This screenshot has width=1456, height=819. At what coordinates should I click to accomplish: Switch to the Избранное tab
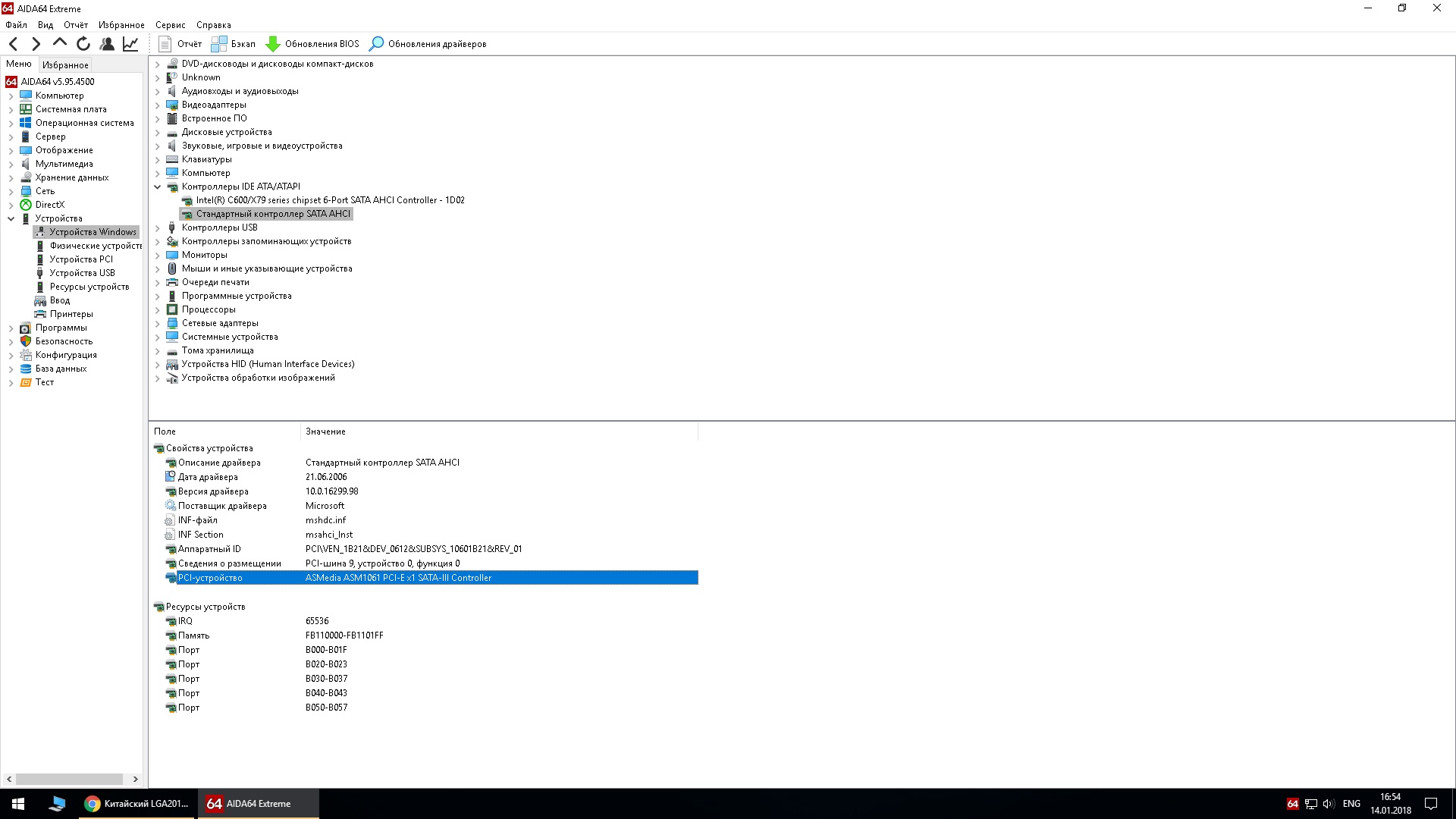tap(65, 64)
